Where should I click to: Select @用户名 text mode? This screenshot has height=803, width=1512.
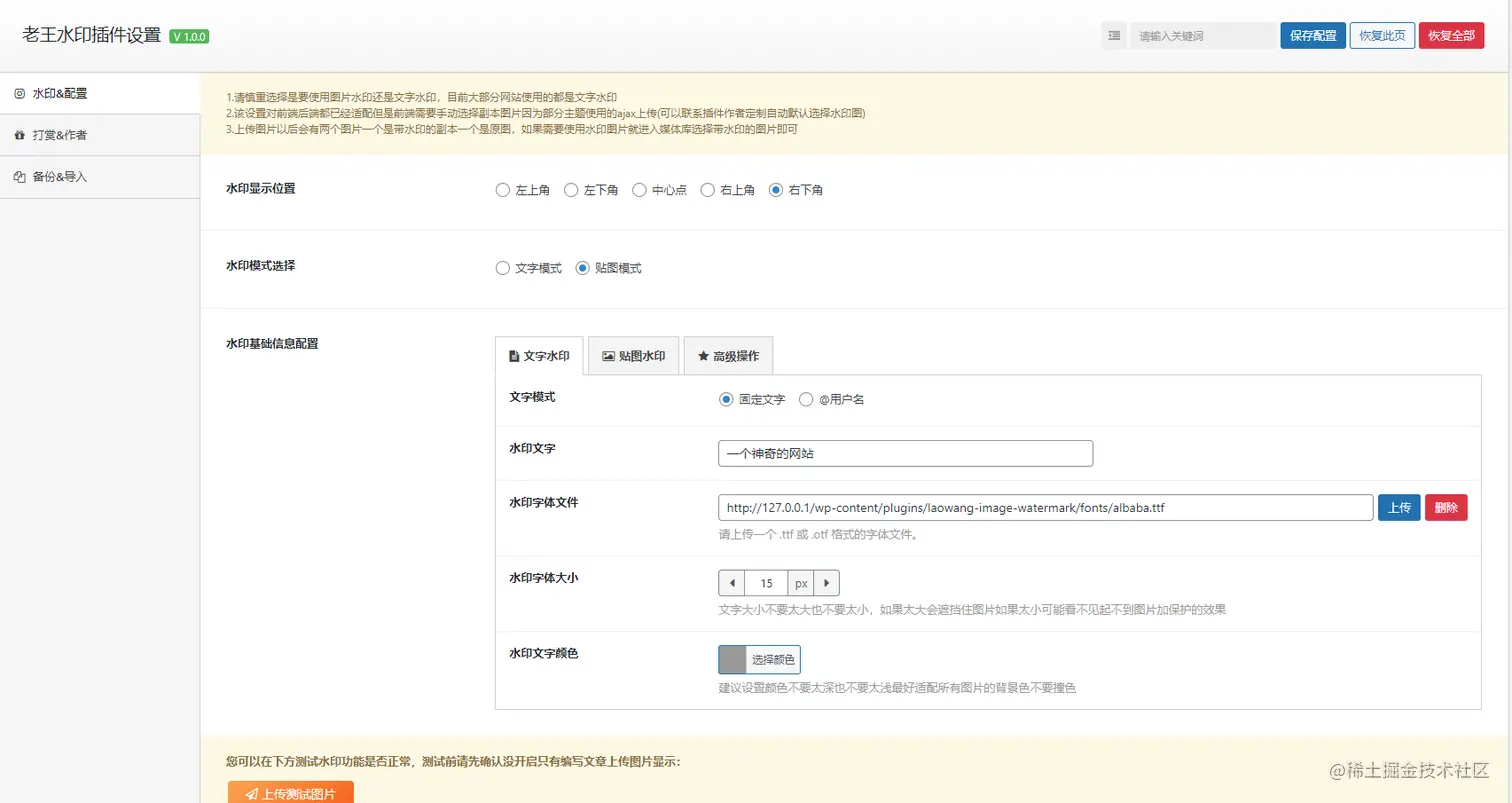(806, 399)
